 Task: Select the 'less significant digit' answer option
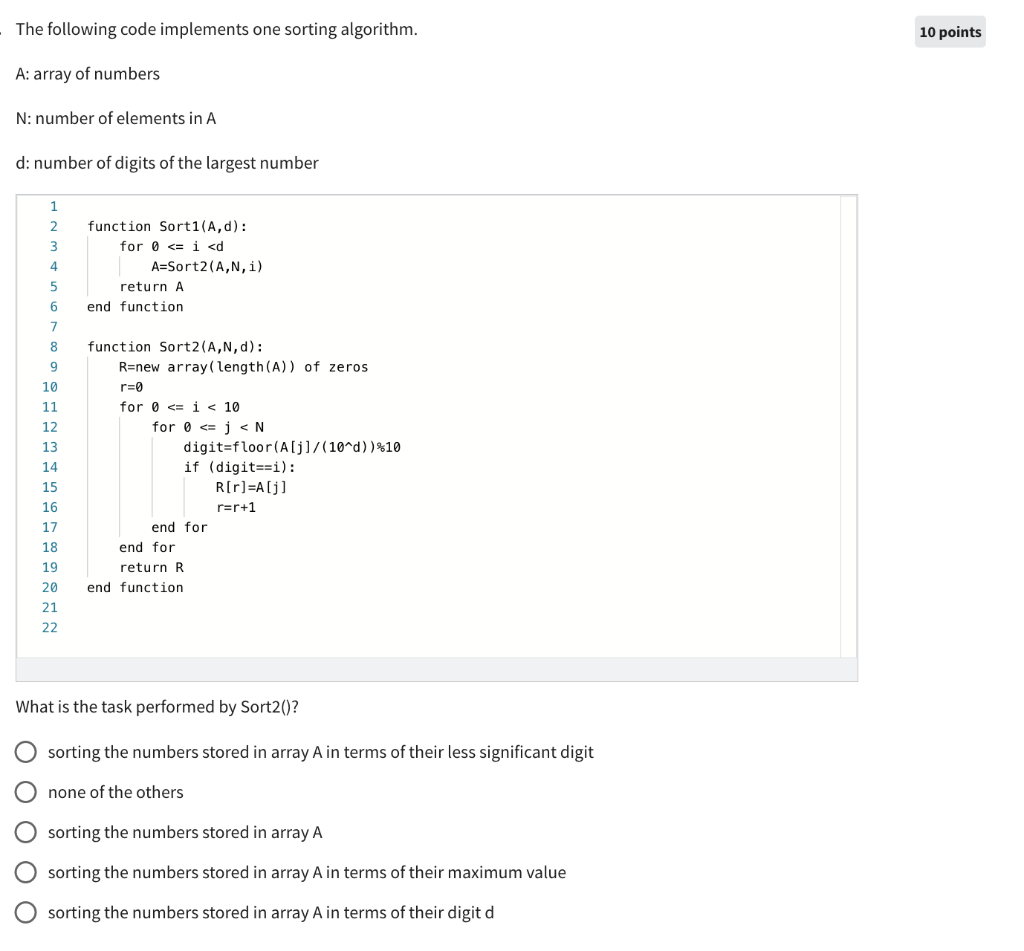point(27,752)
